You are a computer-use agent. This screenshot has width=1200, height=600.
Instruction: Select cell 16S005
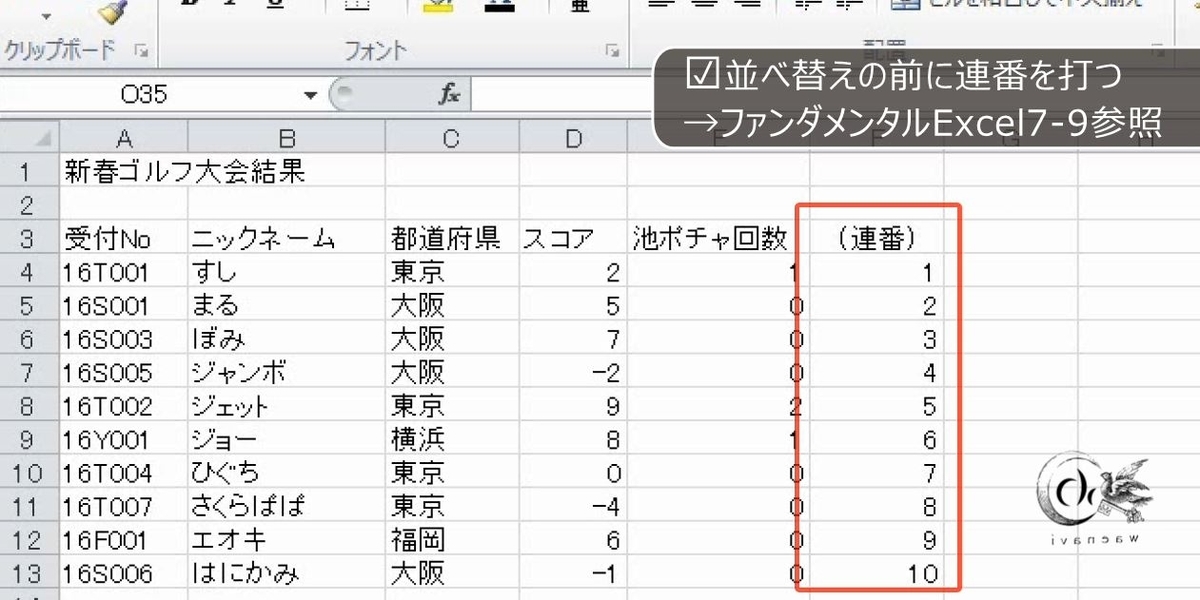(x=124, y=372)
